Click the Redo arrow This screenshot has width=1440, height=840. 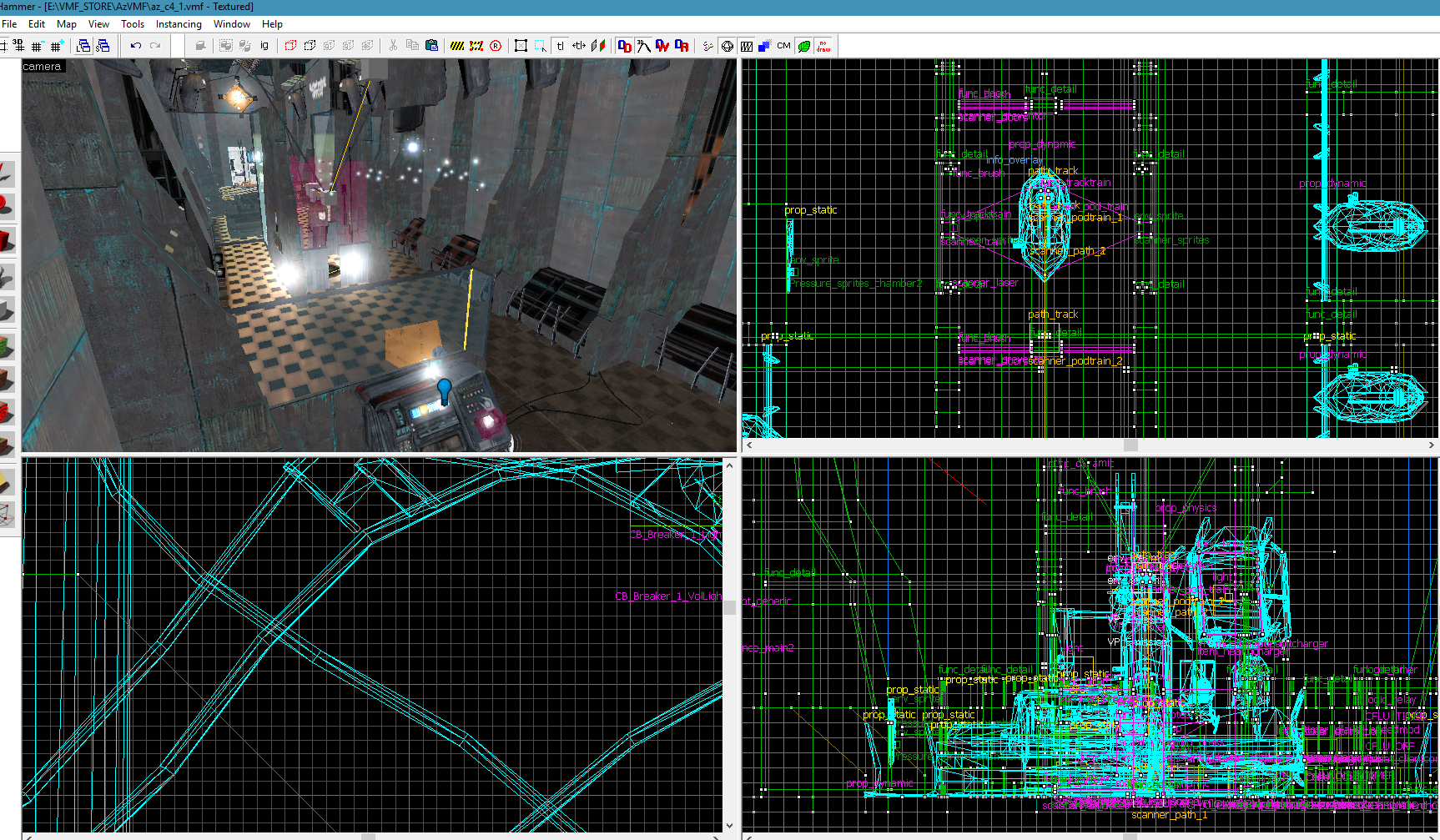point(154,46)
